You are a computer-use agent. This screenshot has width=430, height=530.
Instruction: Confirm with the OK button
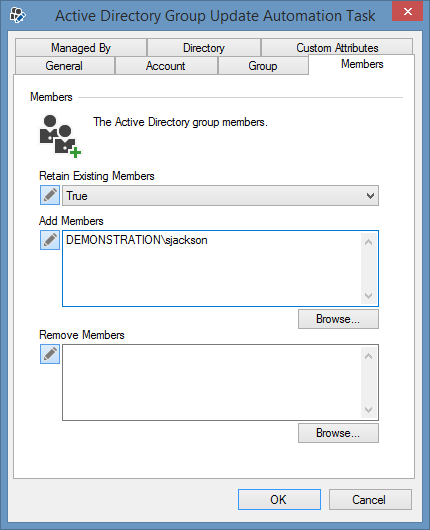tap(279, 499)
